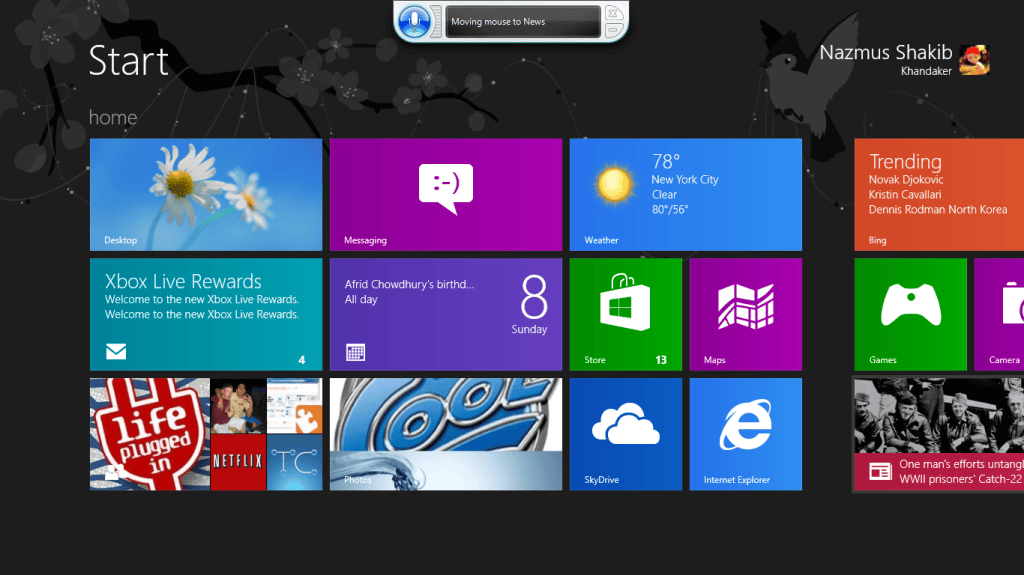1024x575 pixels.
Task: Open the Desktop tile
Action: pyautogui.click(x=206, y=194)
